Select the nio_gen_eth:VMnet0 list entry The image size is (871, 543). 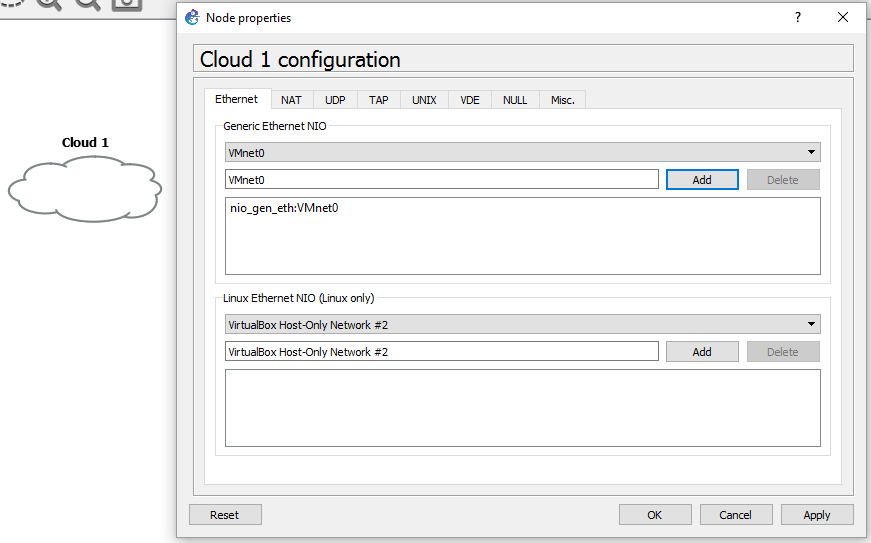284,208
